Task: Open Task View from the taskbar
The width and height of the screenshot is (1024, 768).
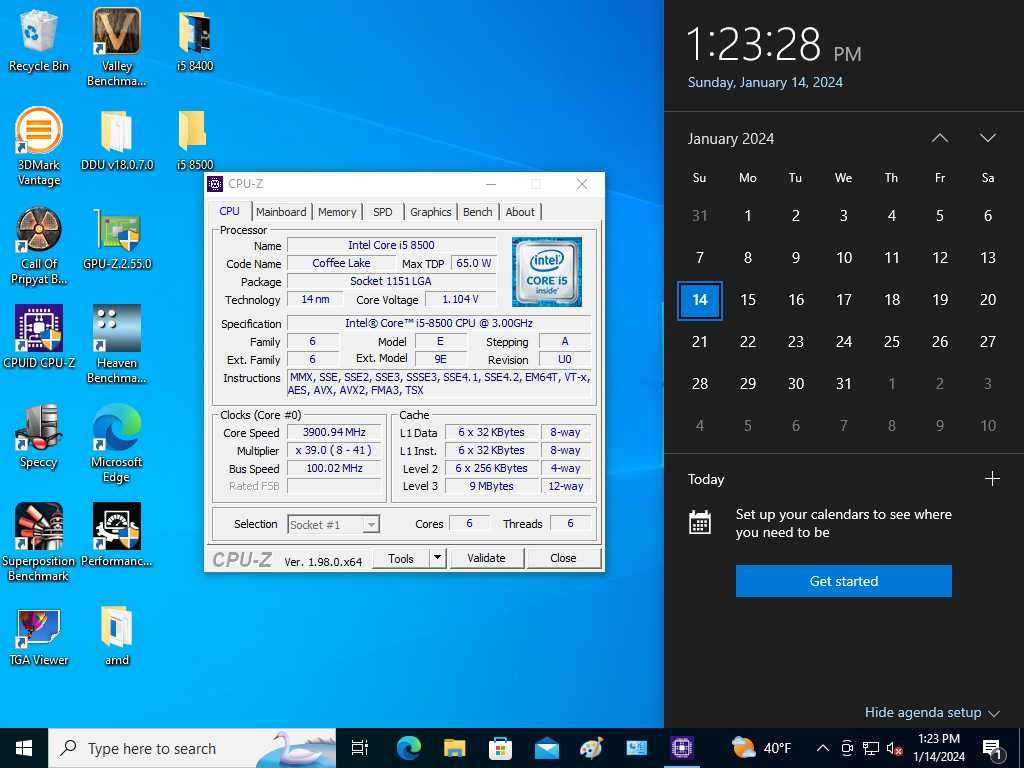Action: pyautogui.click(x=360, y=748)
